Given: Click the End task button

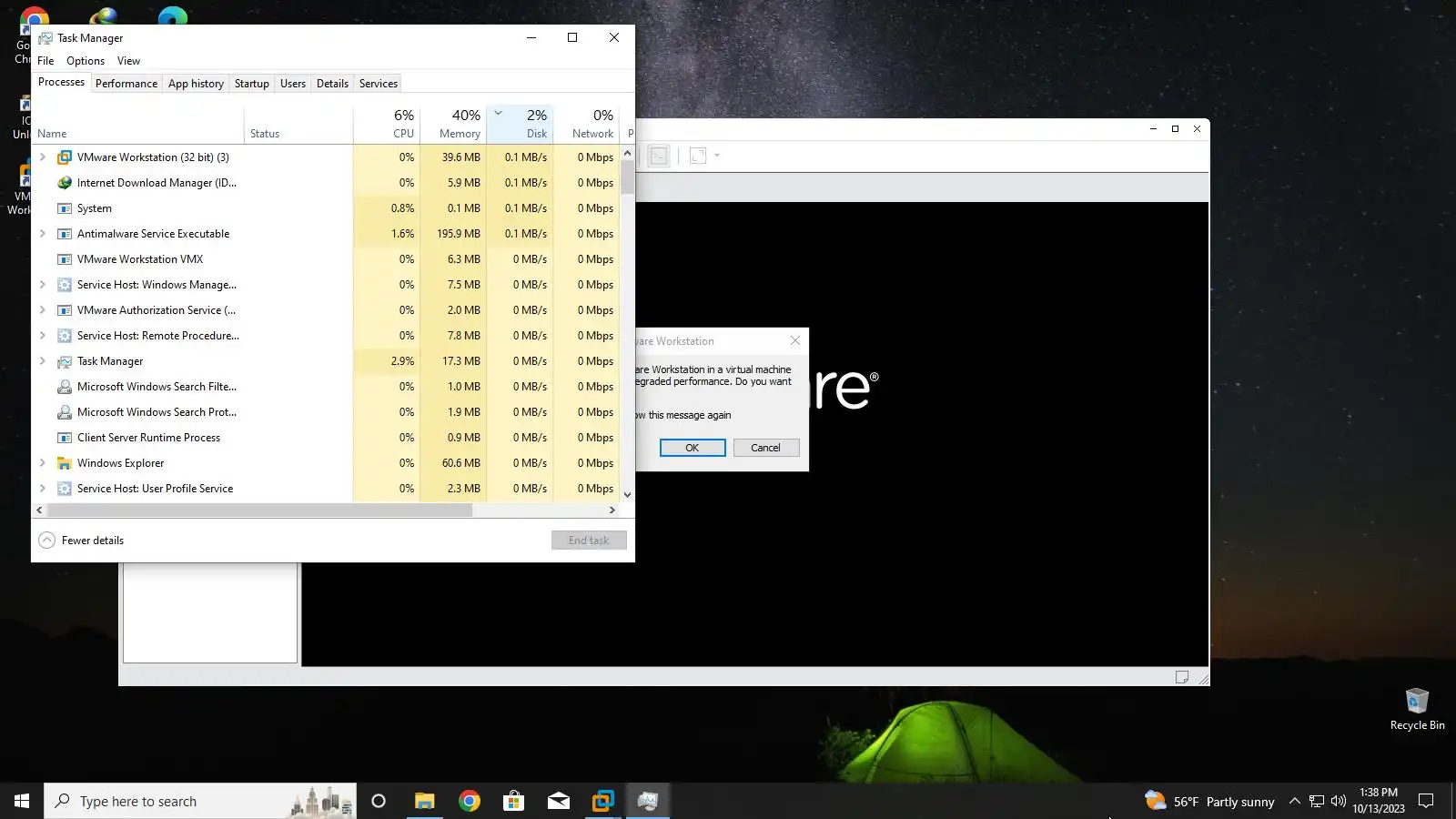Looking at the screenshot, I should click(589, 541).
